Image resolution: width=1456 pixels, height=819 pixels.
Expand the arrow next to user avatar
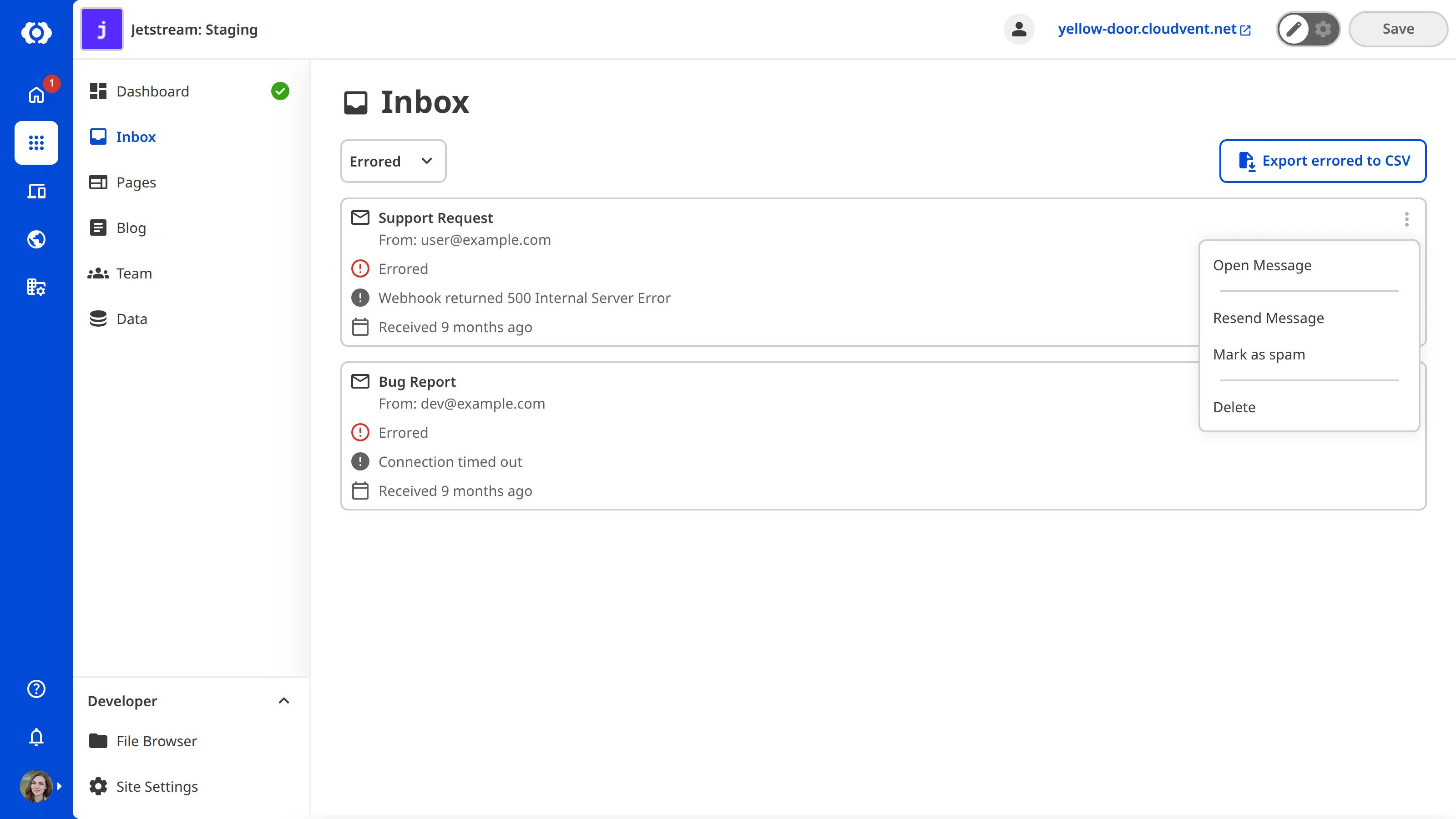point(59,786)
